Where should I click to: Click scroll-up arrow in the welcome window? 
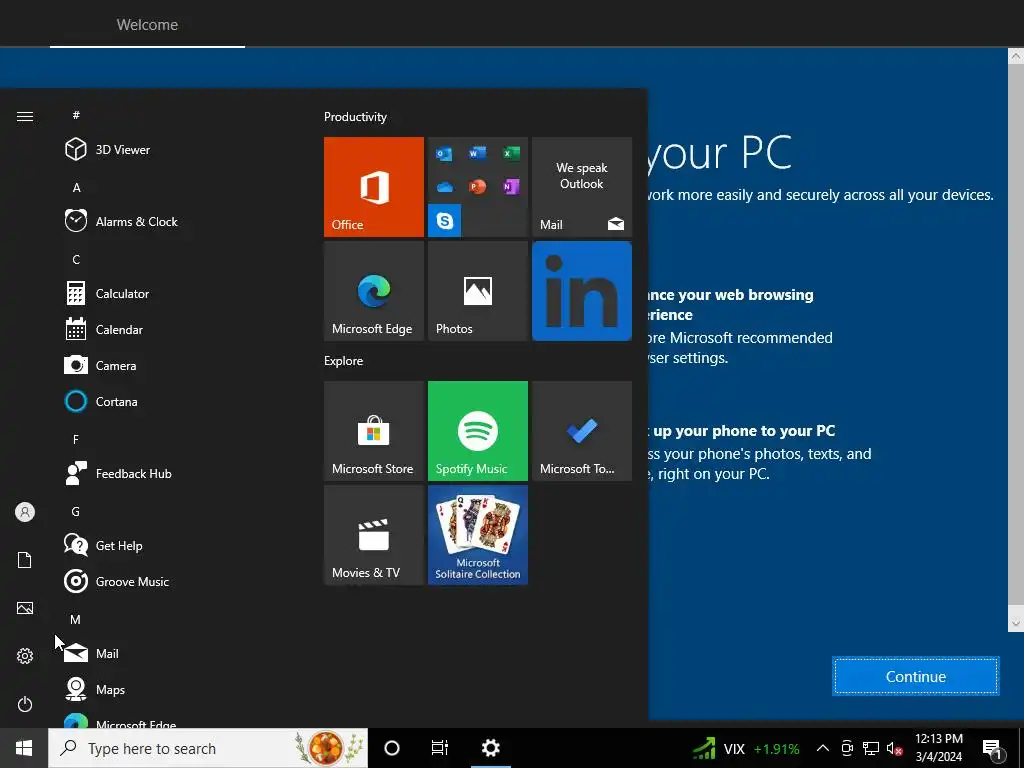1016,56
